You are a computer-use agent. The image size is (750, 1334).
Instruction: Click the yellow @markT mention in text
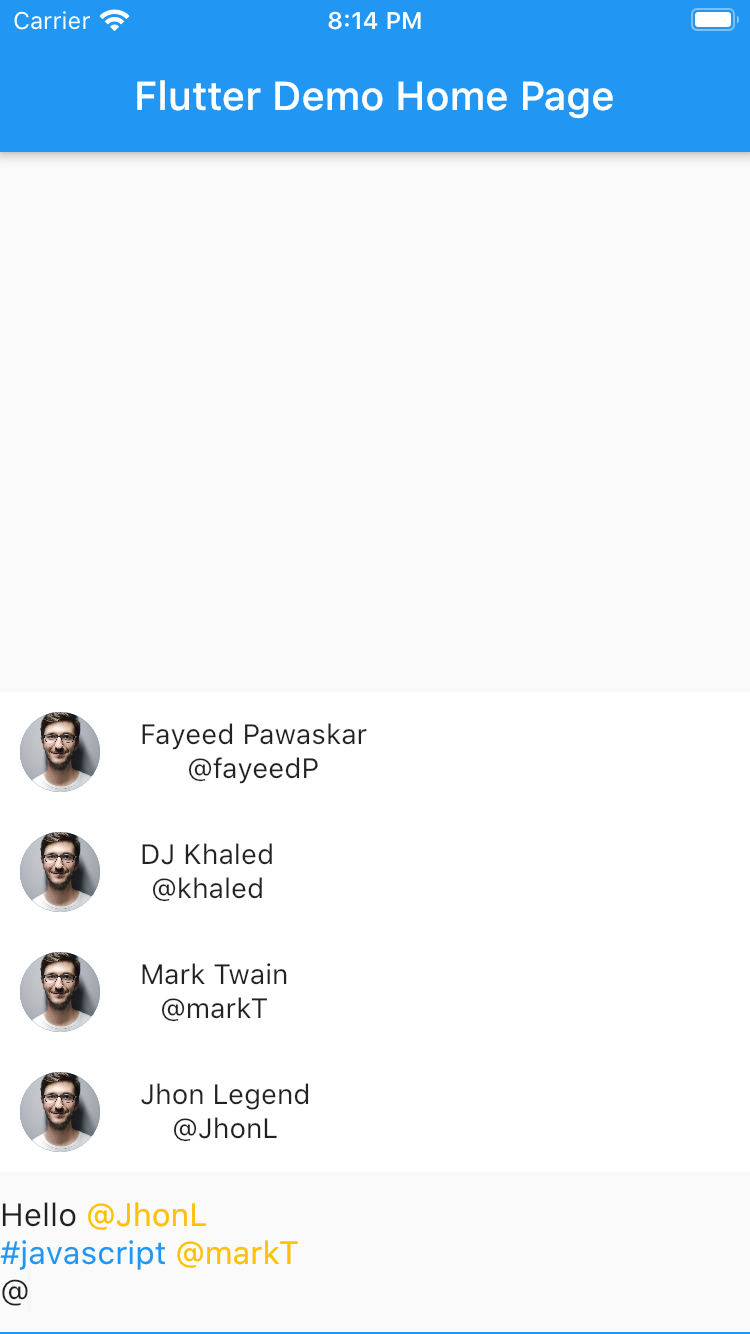pyautogui.click(x=237, y=1254)
